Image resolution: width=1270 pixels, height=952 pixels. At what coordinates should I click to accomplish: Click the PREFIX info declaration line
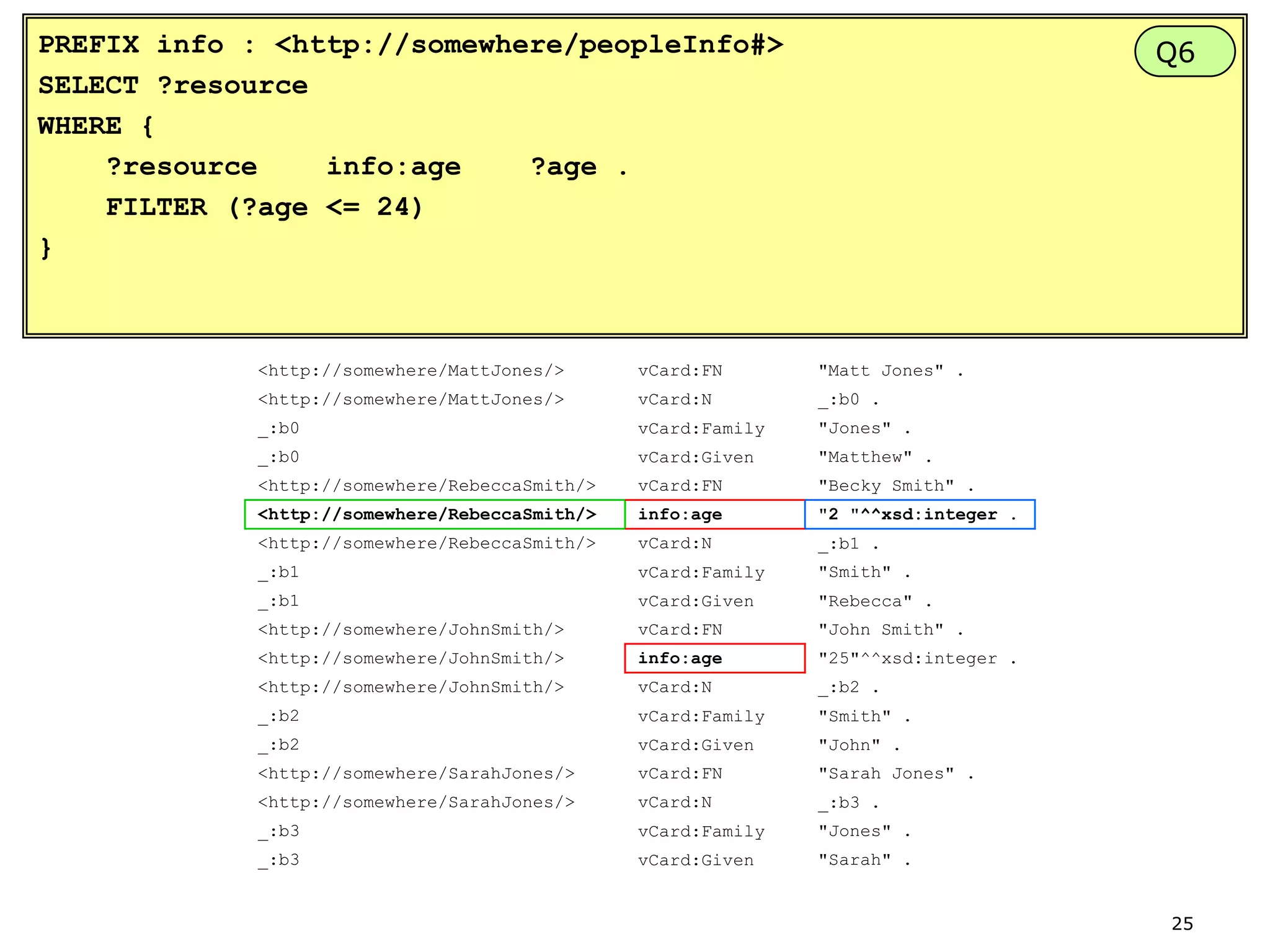tap(411, 45)
